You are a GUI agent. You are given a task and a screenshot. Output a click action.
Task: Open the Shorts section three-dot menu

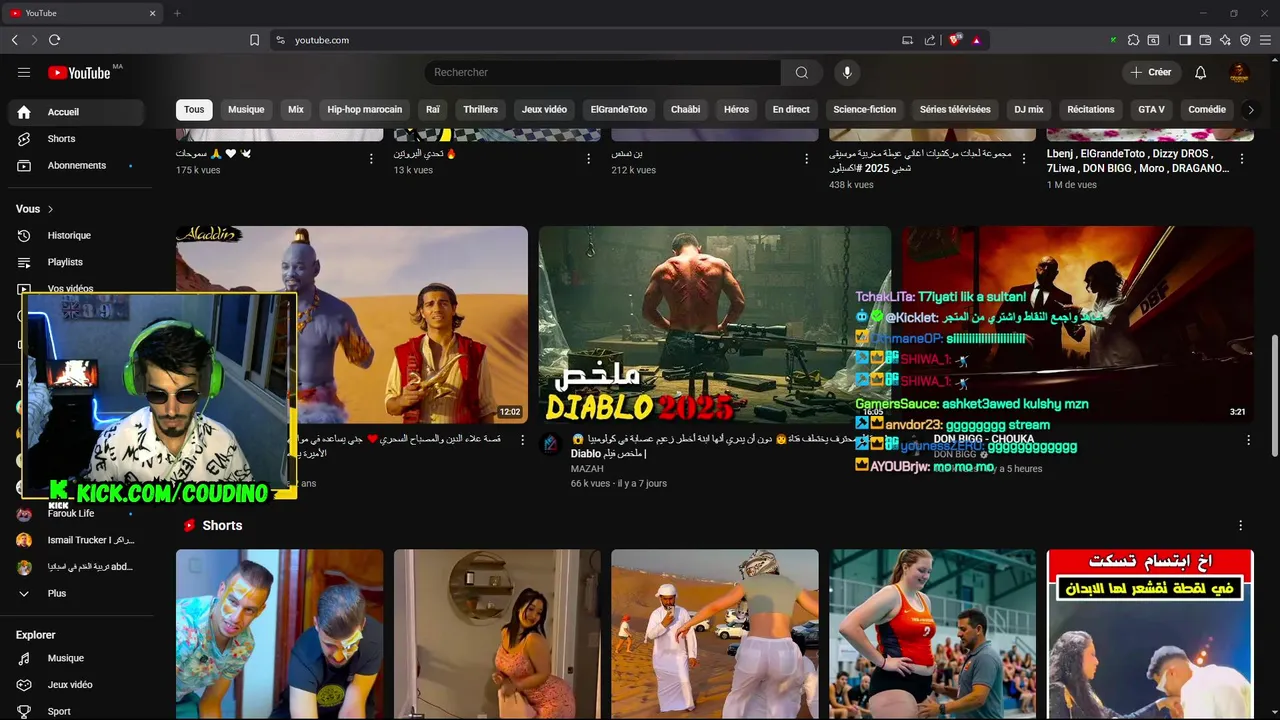(x=1241, y=525)
